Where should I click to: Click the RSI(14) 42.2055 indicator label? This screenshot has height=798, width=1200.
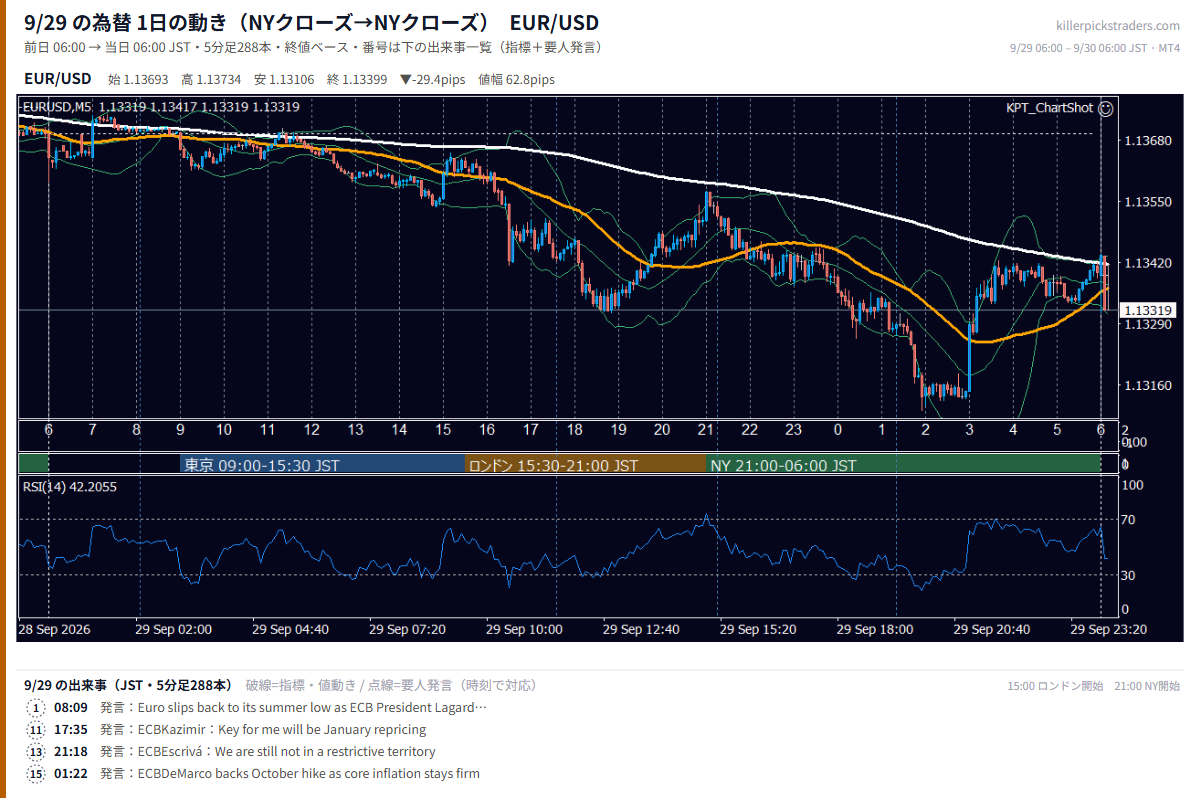[x=70, y=487]
